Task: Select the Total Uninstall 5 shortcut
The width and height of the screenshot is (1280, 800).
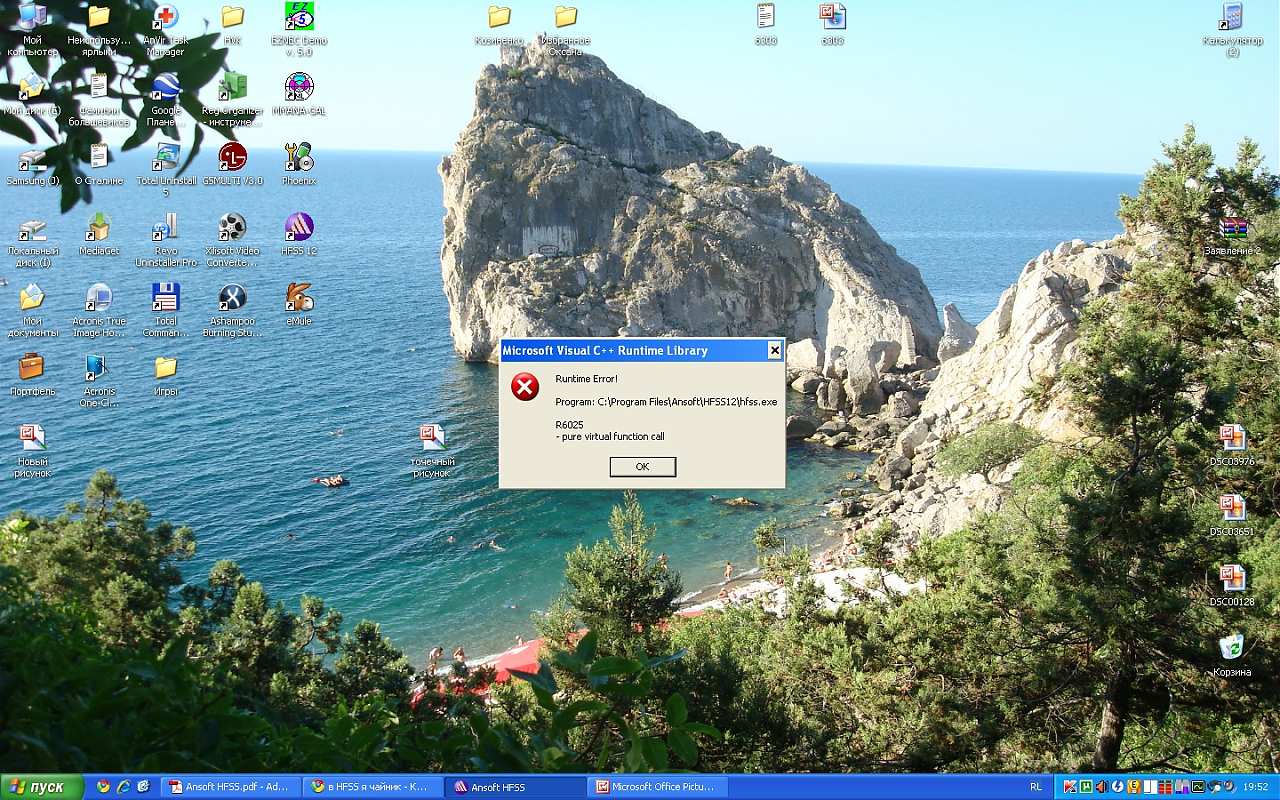Action: 165,169
